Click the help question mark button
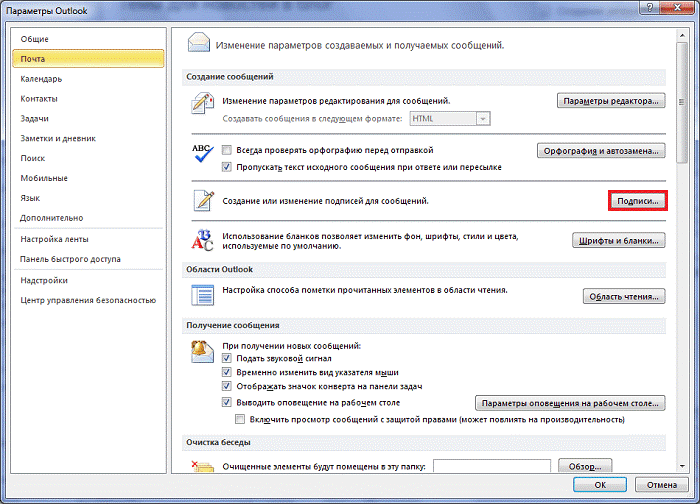The image size is (700, 504). pyautogui.click(x=650, y=7)
